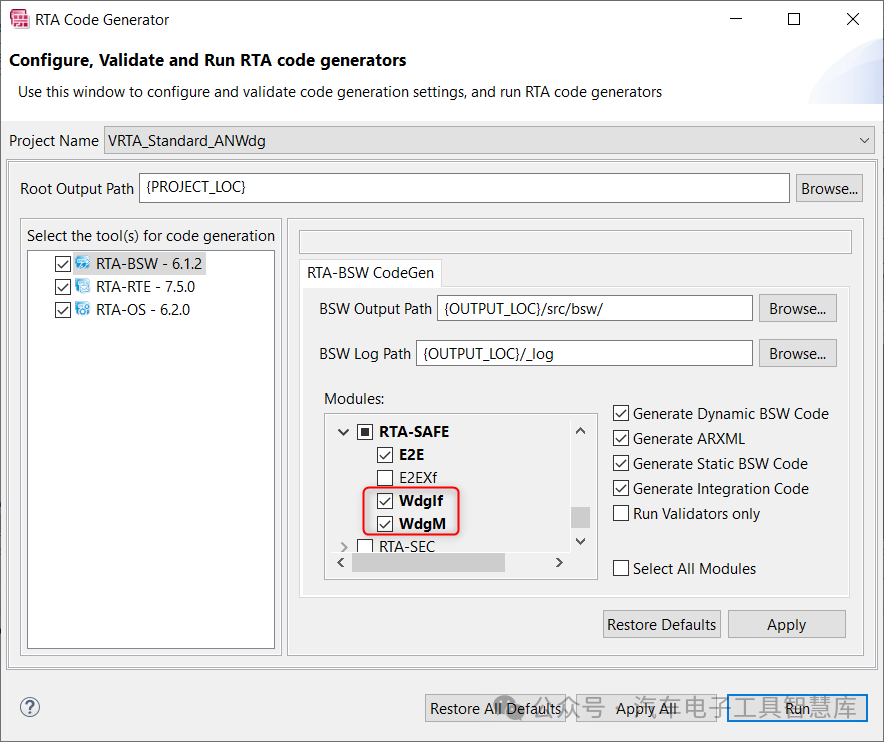The image size is (884, 742).
Task: Click the RTA Code Generator title icon
Action: (x=20, y=19)
